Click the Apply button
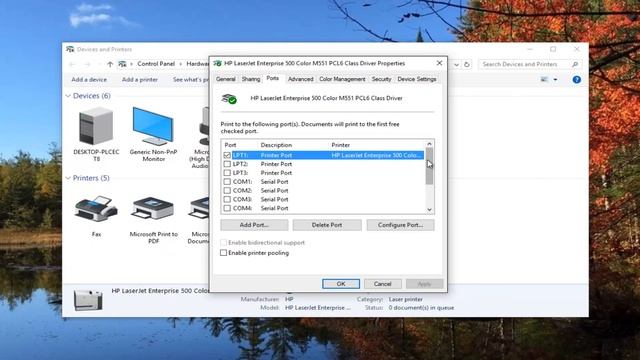 click(x=424, y=284)
